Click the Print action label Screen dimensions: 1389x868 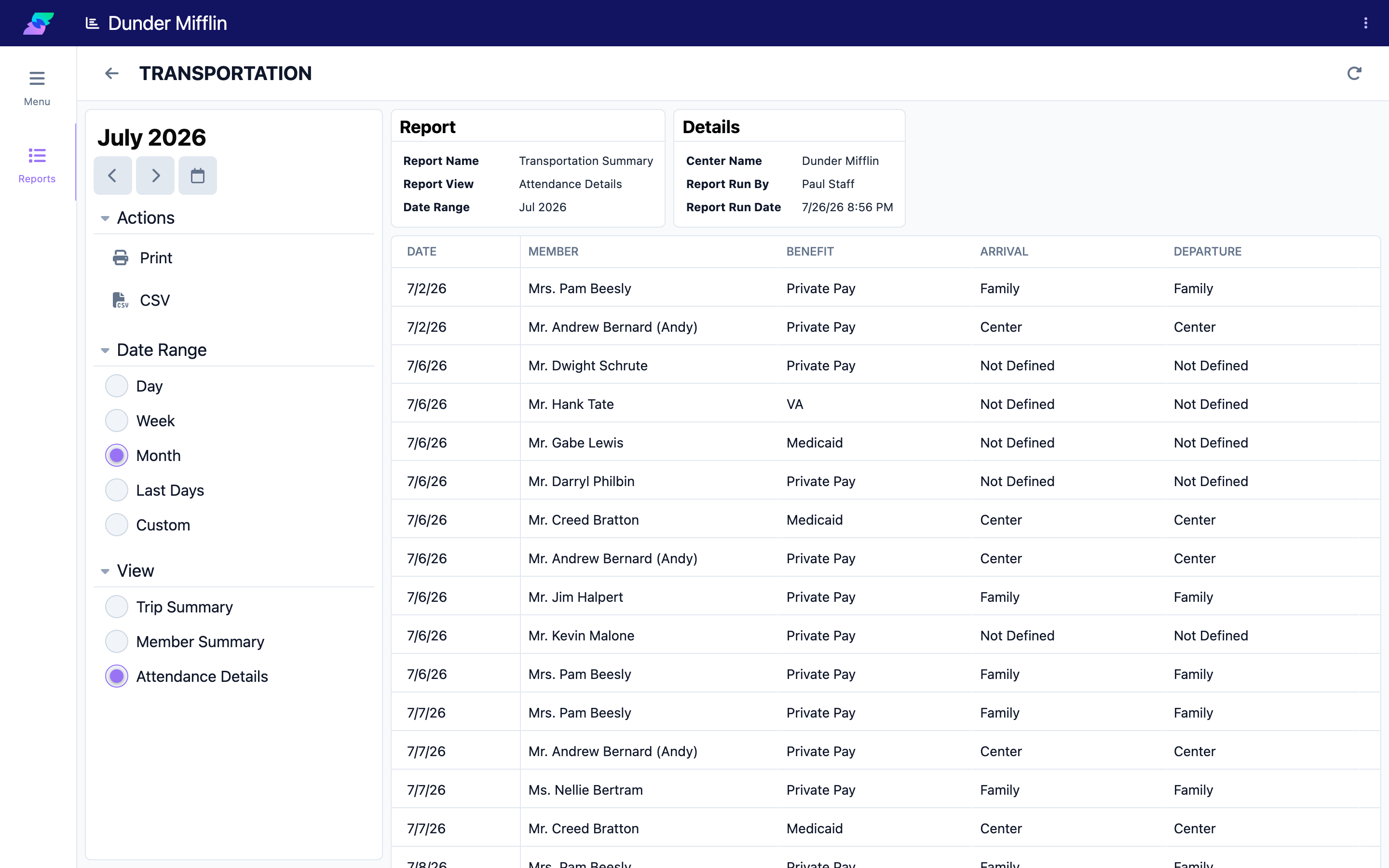(x=156, y=258)
